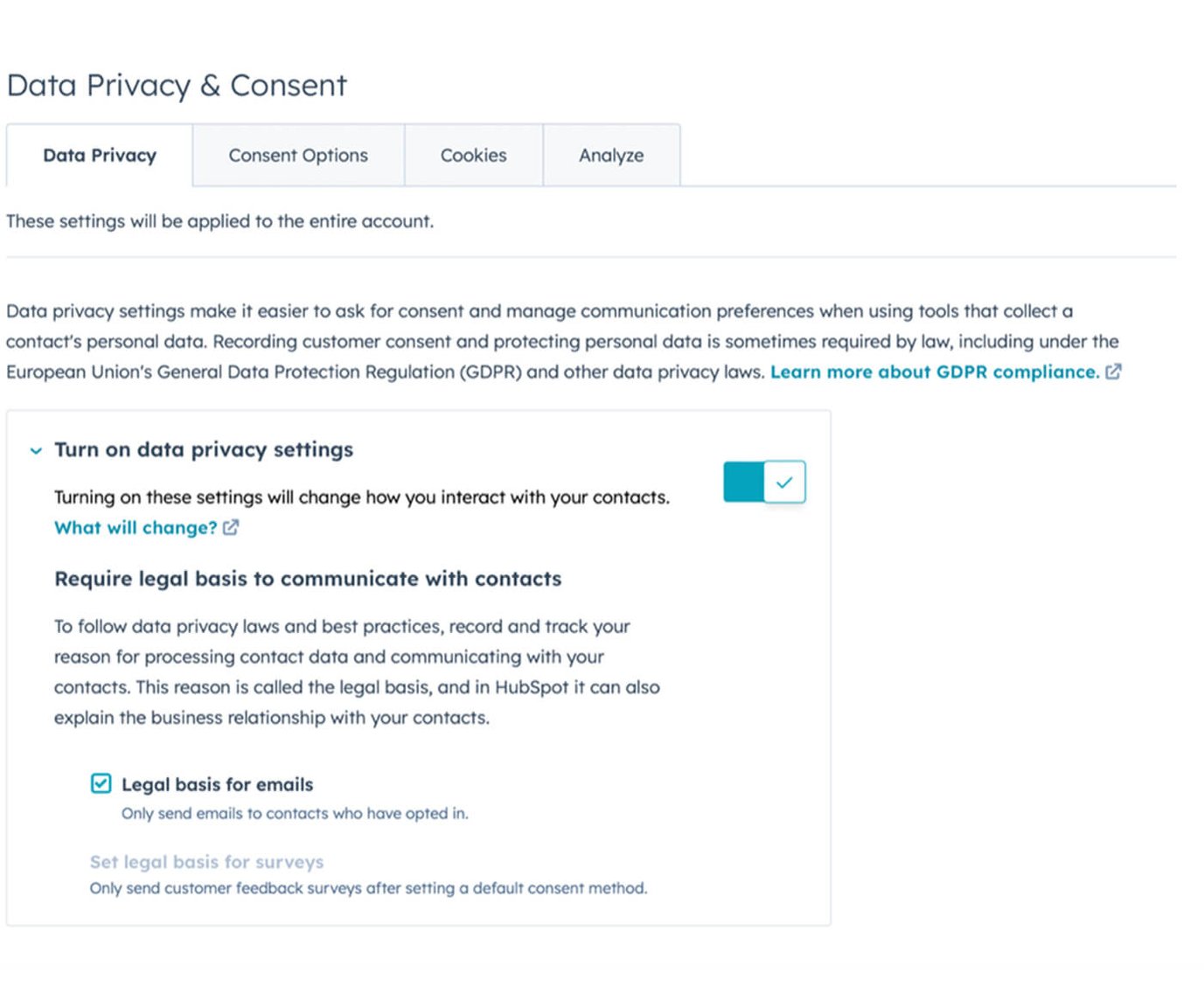Open Learn more about GDPR compliance

pyautogui.click(x=935, y=372)
